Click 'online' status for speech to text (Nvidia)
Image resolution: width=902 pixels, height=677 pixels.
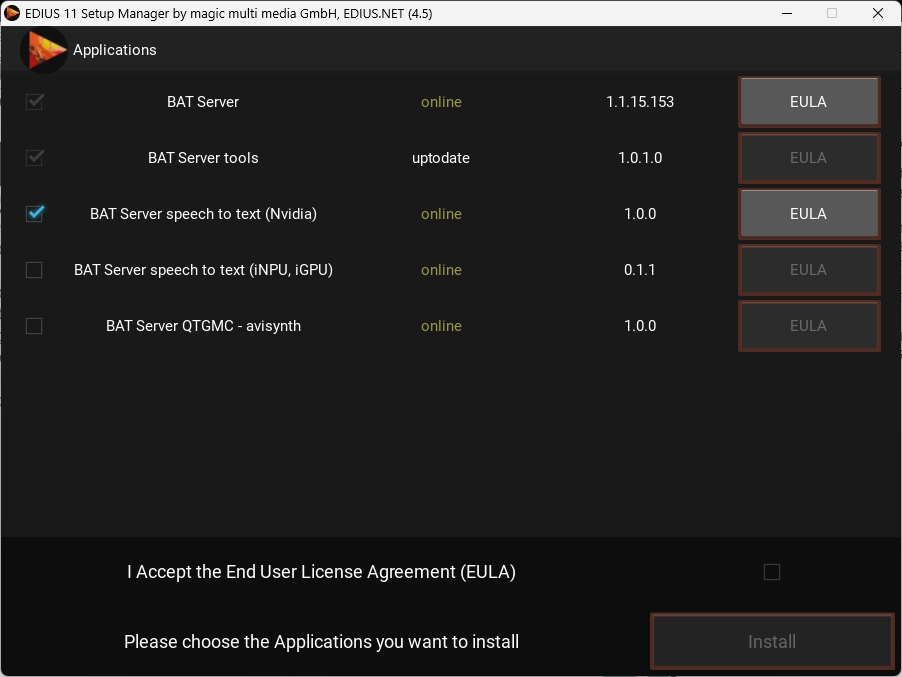click(x=441, y=214)
